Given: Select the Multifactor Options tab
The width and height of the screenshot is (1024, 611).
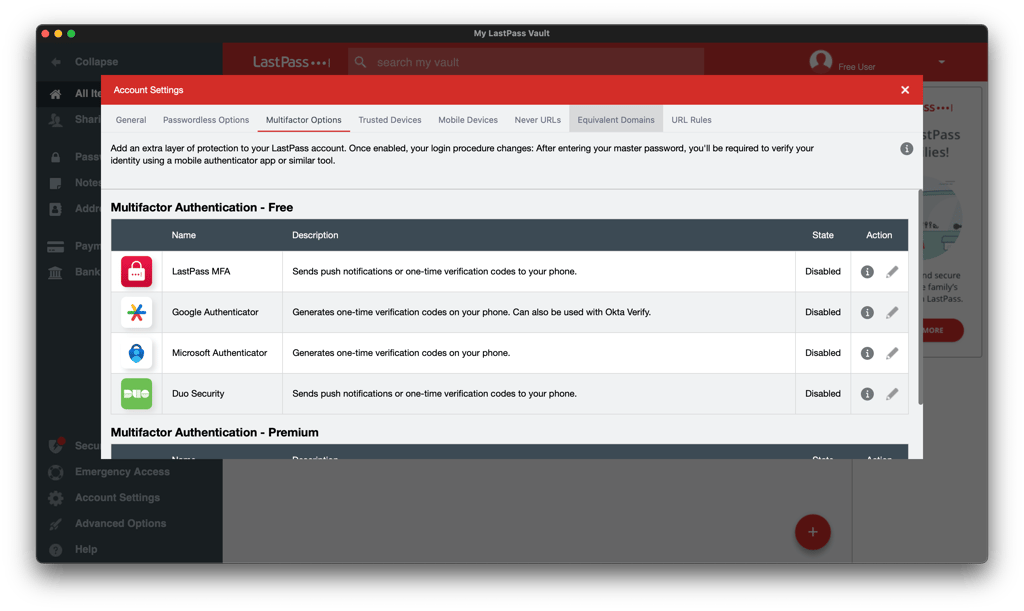Looking at the screenshot, I should point(304,120).
